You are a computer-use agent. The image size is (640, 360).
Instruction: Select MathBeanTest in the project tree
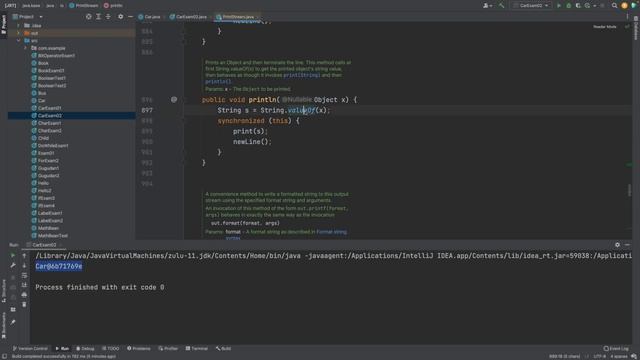[53, 236]
